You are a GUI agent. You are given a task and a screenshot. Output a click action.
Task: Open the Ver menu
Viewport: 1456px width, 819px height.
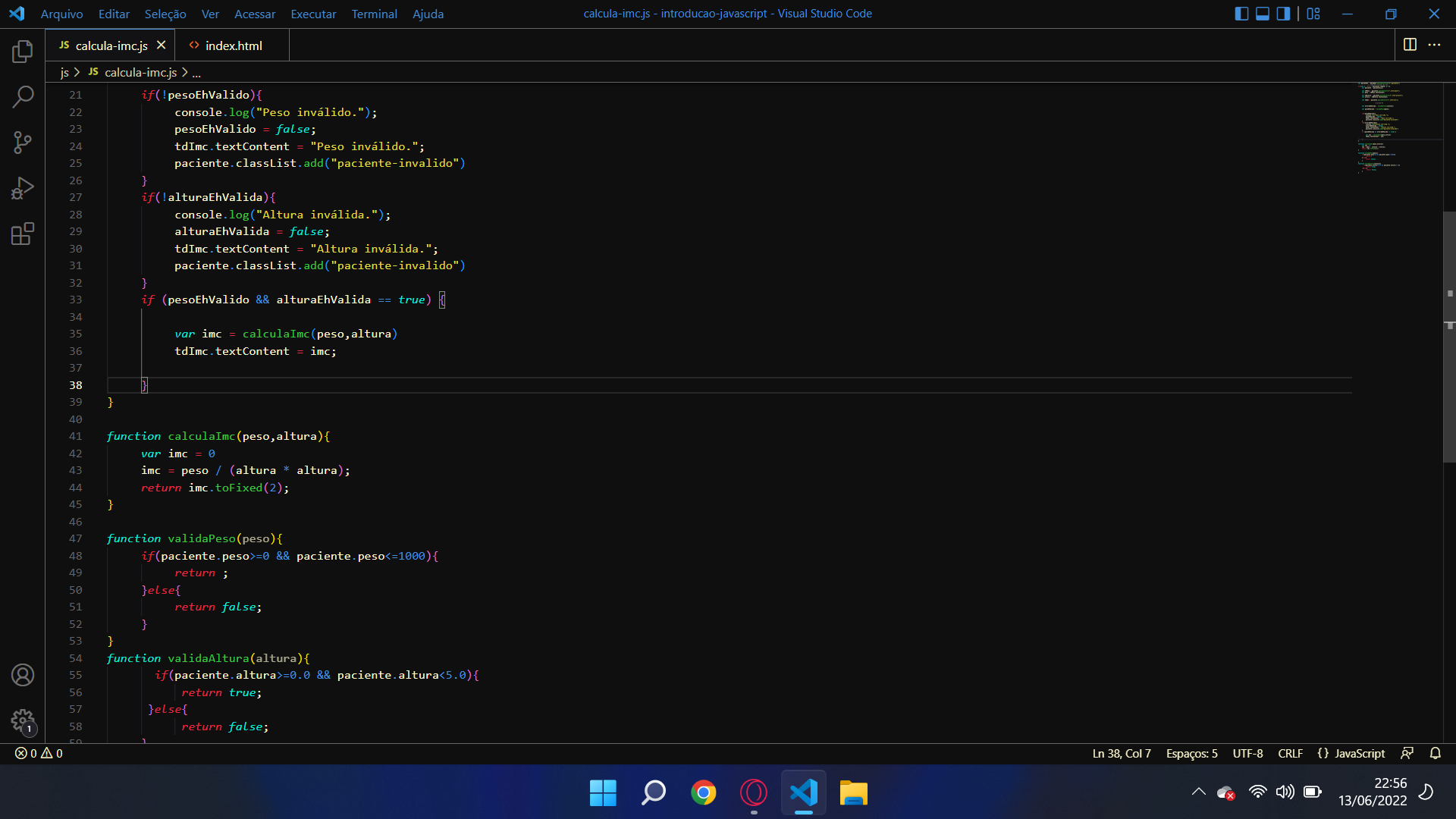point(210,14)
